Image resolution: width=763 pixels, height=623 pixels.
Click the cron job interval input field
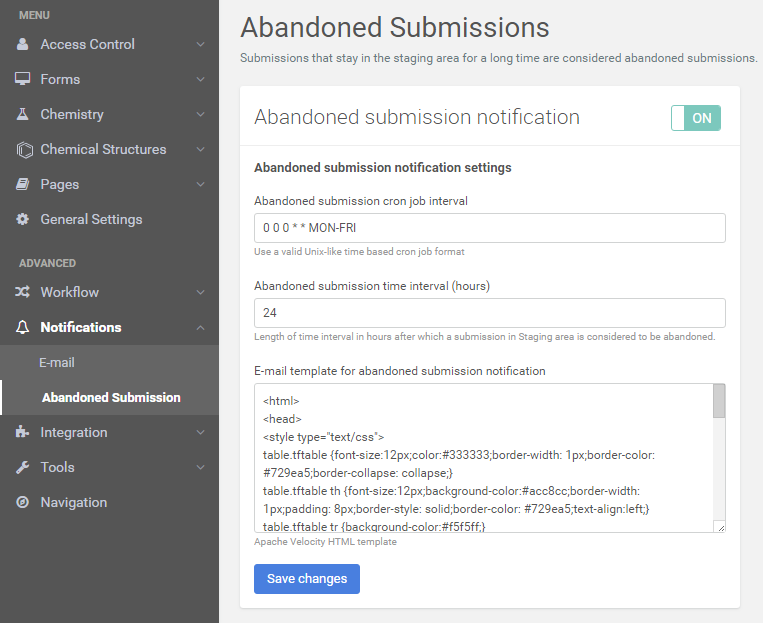coord(489,228)
